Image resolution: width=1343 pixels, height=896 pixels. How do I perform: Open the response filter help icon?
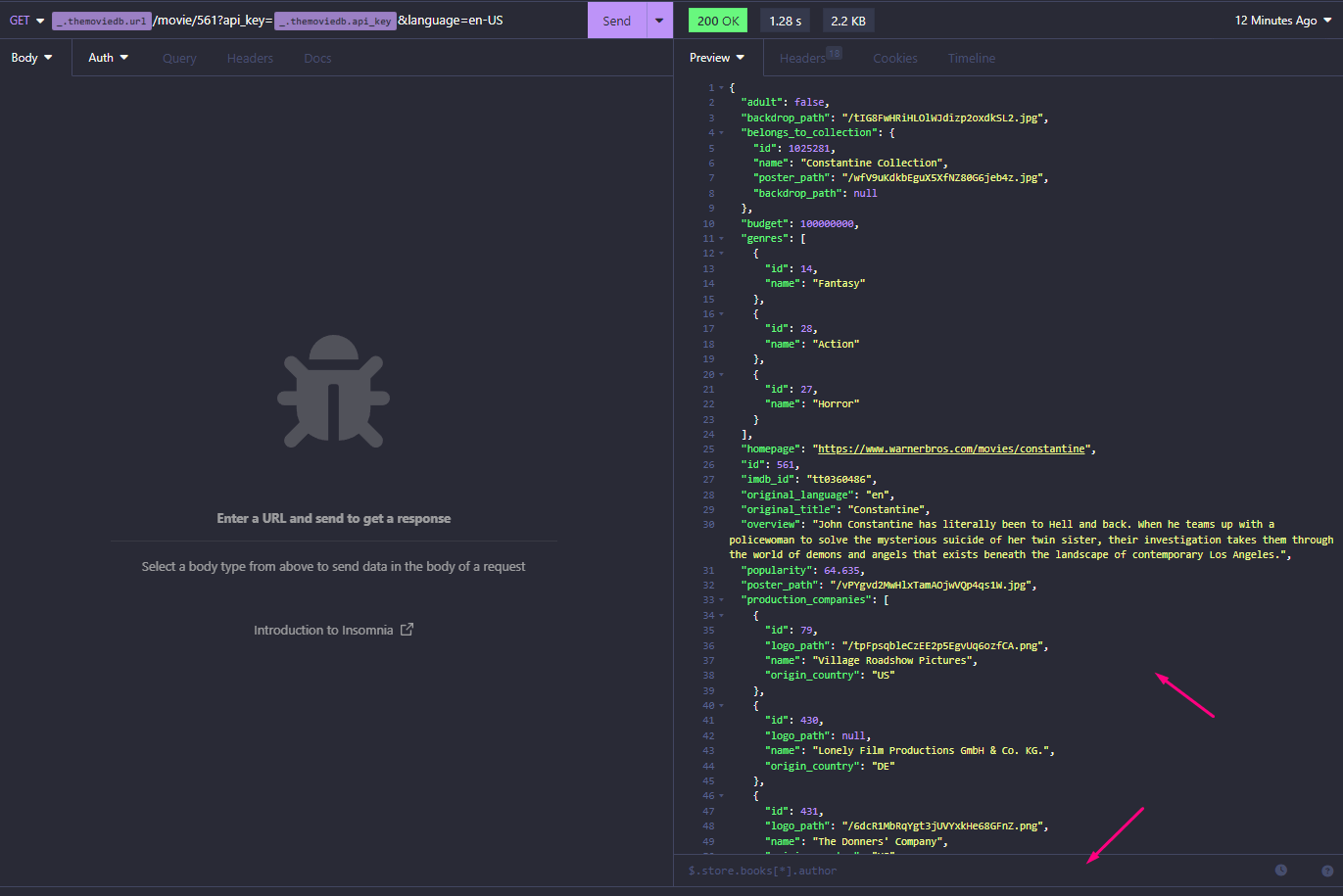(x=1327, y=871)
